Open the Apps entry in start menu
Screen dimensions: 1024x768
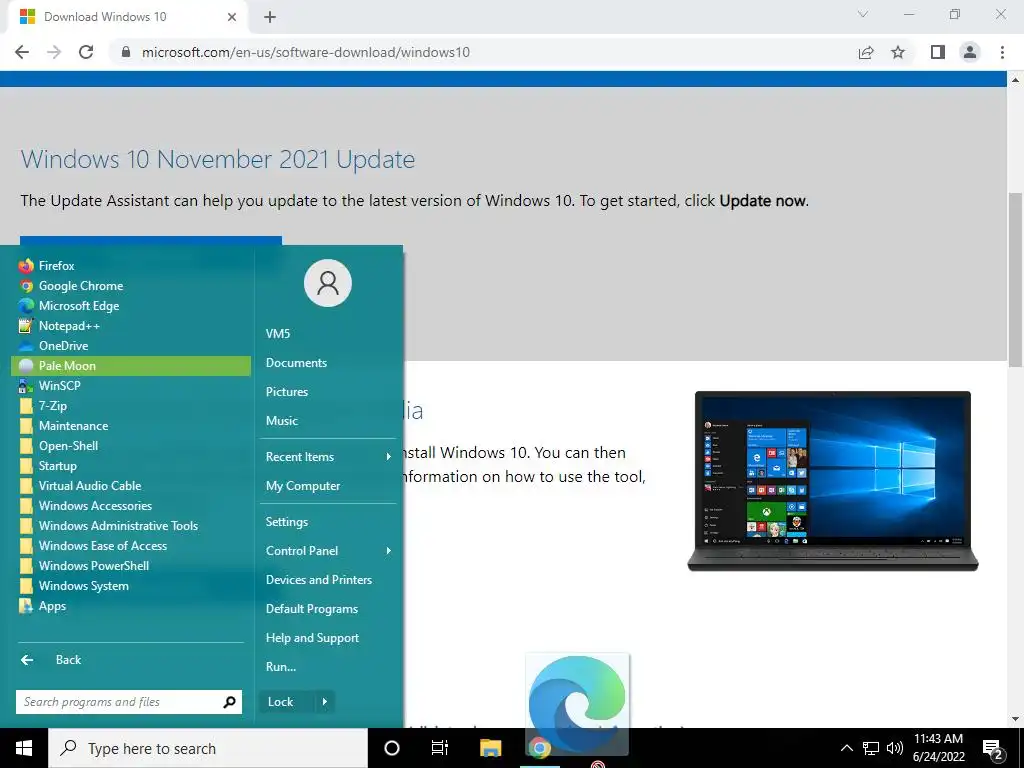131,606
